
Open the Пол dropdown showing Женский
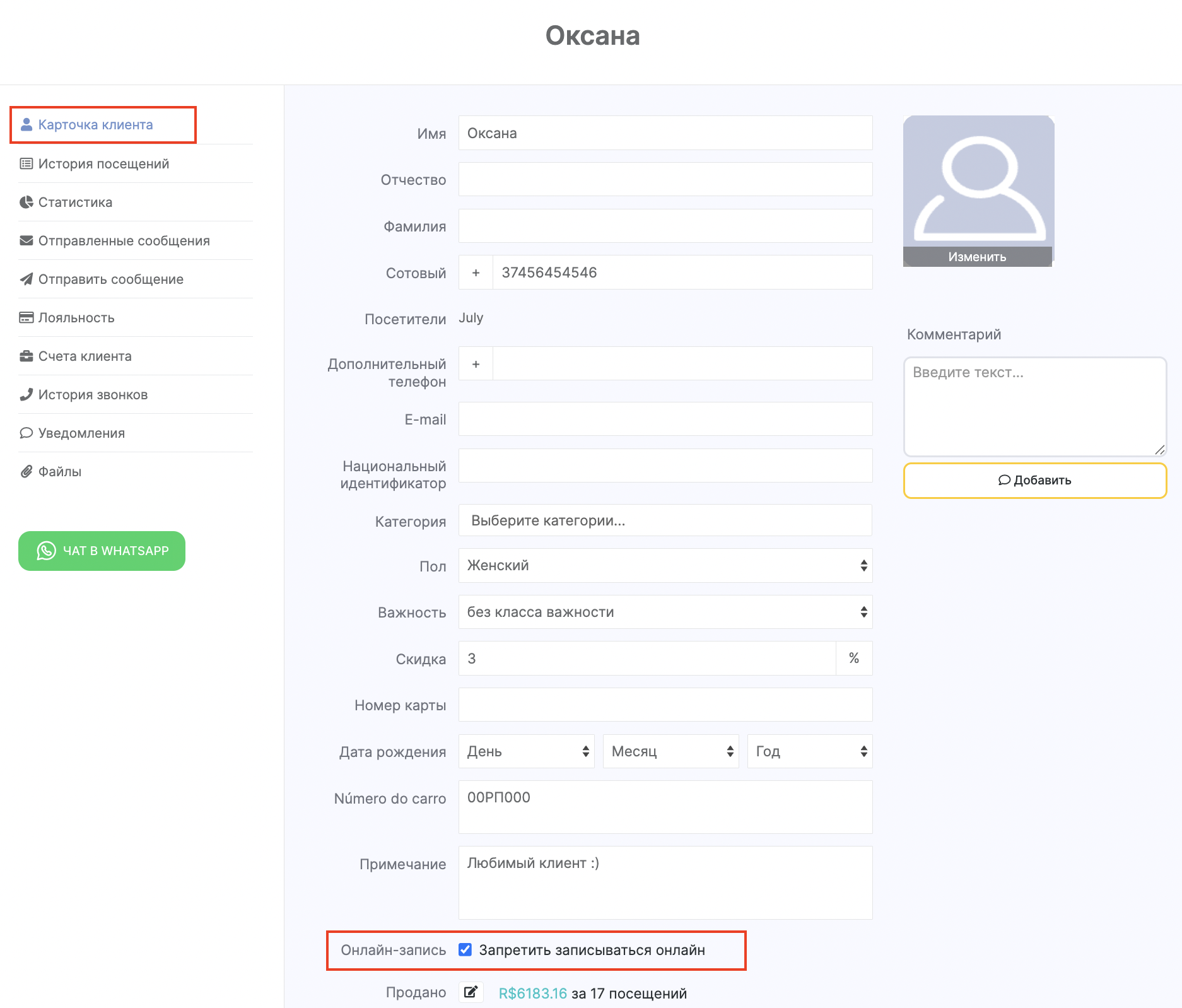click(665, 566)
